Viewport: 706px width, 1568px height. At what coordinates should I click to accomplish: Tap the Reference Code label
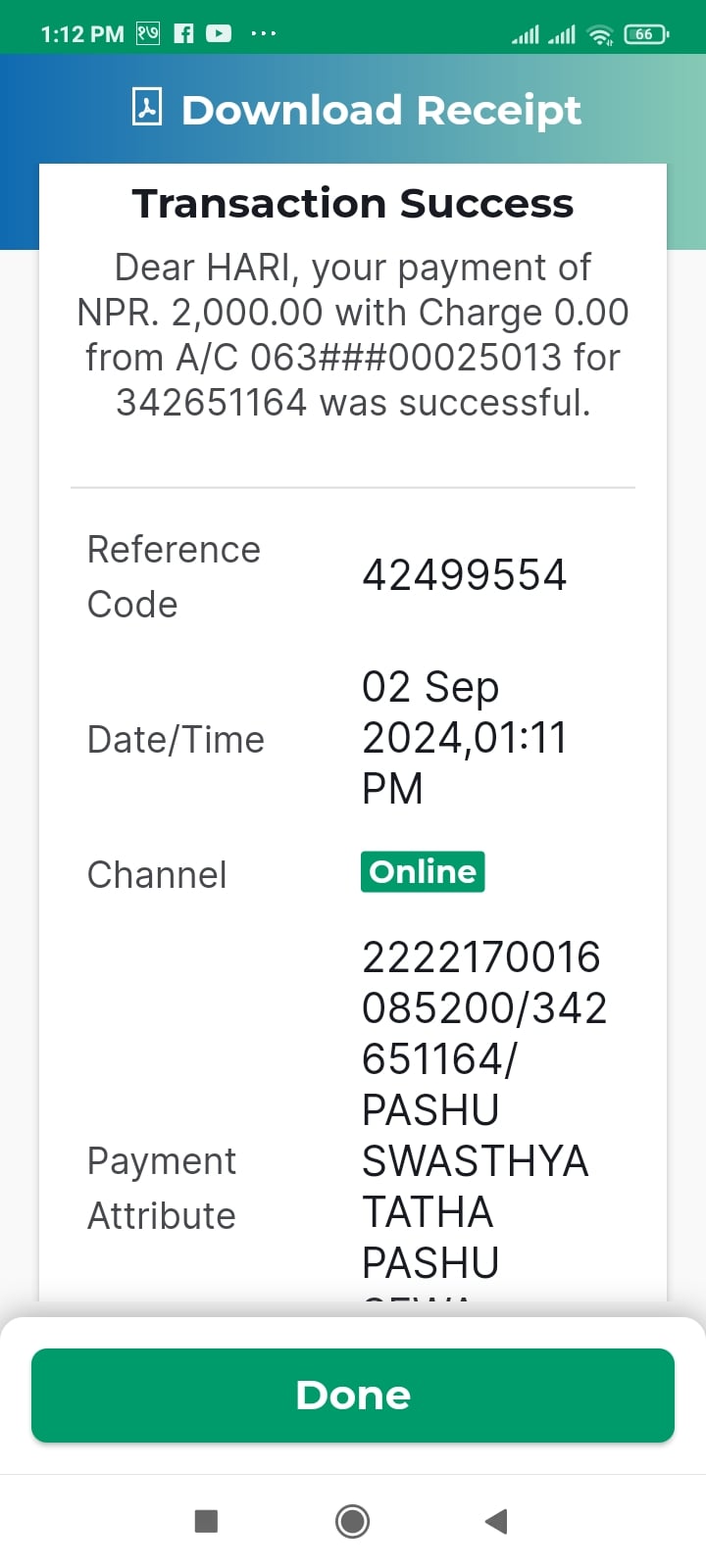[174, 576]
